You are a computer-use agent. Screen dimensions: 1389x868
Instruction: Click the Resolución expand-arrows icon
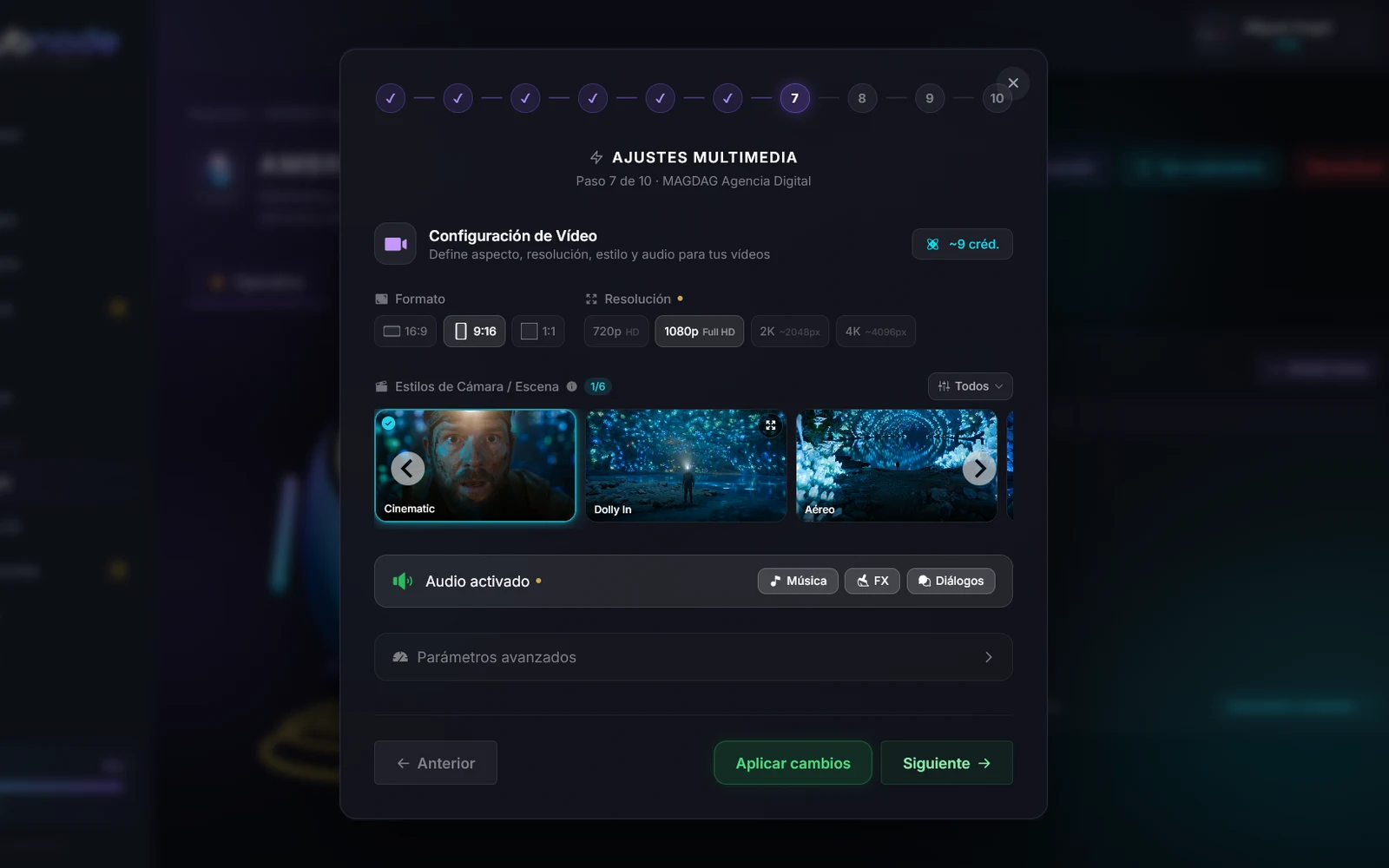pyautogui.click(x=591, y=299)
